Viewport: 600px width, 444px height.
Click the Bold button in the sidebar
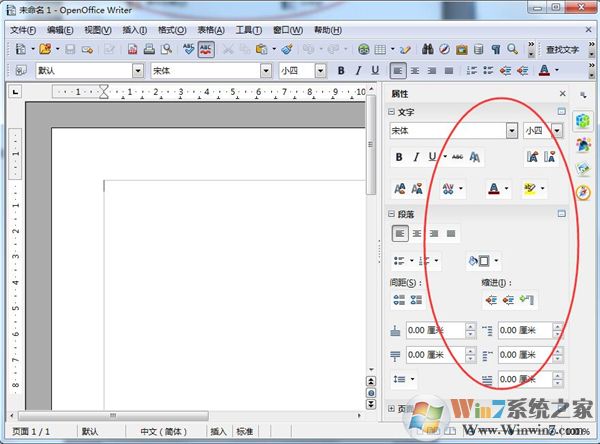400,157
